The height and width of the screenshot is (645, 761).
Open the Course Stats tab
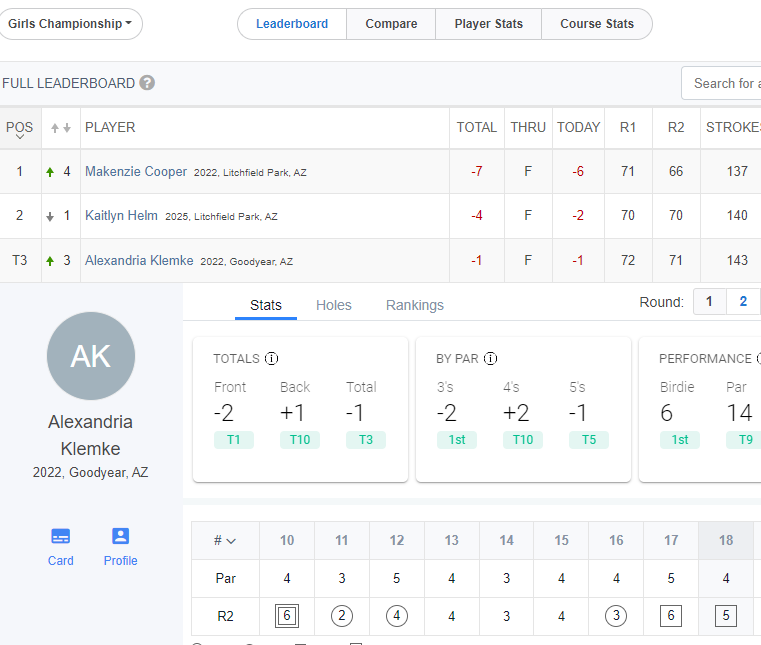click(x=596, y=24)
